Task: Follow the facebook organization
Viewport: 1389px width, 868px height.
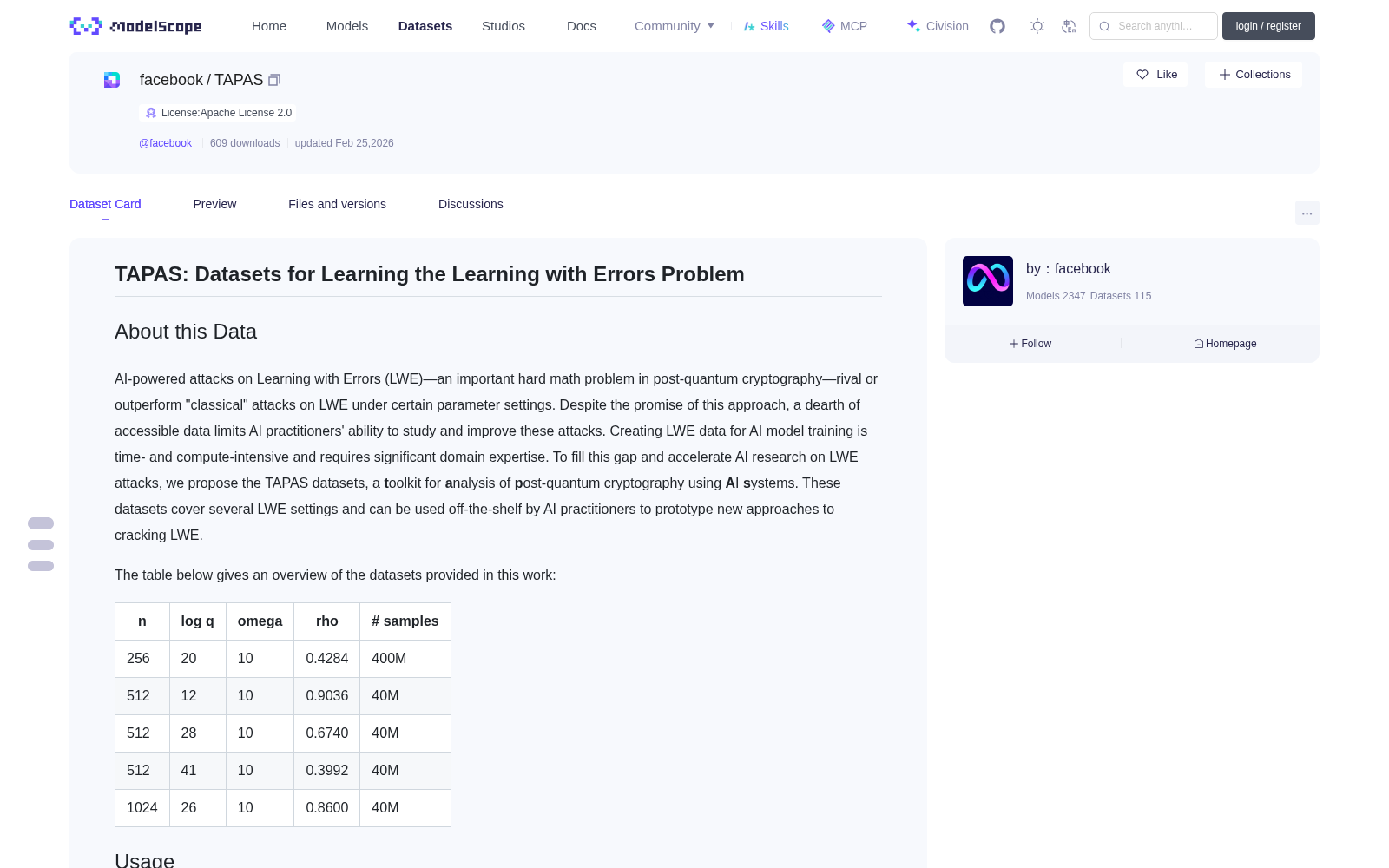Action: pos(1030,344)
